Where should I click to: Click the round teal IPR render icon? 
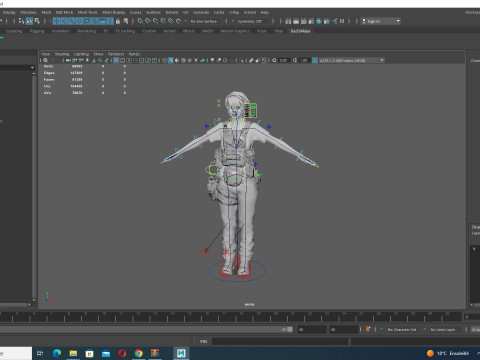pyautogui.click(x=319, y=21)
